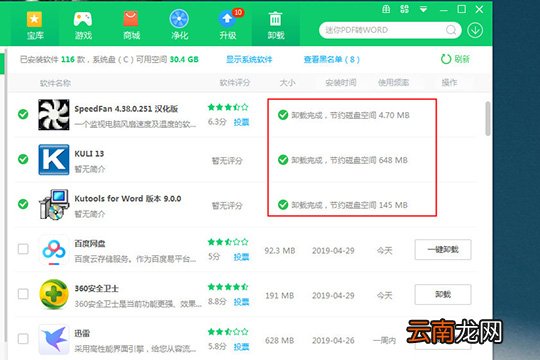Select the Kutools for Word 版本 9.0.0 title
Image resolution: width=540 pixels, height=360 pixels.
click(x=128, y=199)
